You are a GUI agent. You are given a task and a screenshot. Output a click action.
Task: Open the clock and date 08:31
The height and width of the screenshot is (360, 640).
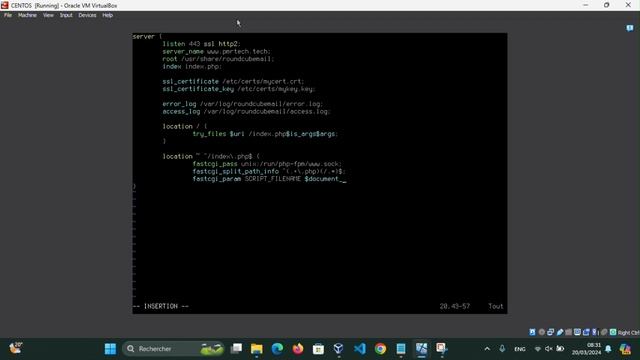click(587, 349)
